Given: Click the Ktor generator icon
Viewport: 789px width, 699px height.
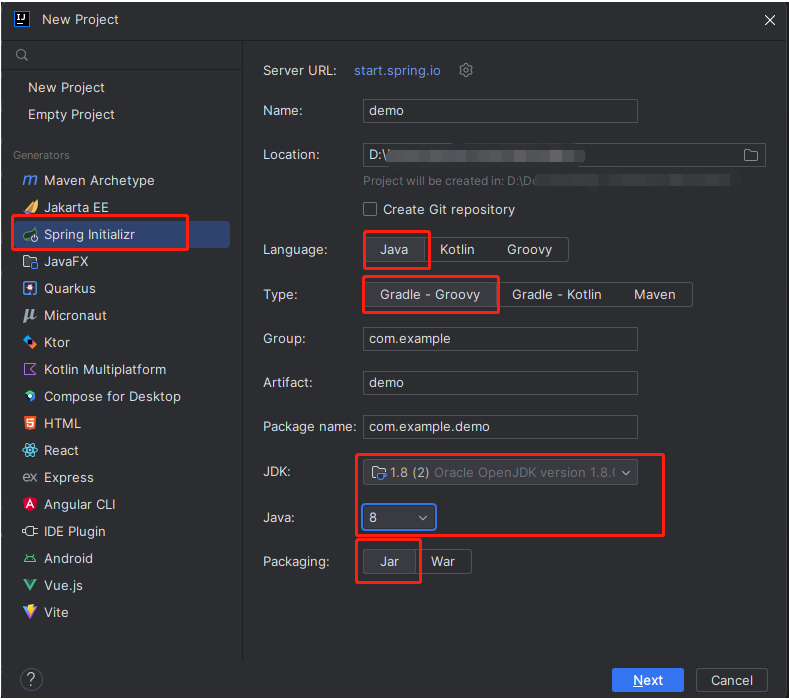Looking at the screenshot, I should (x=30, y=342).
